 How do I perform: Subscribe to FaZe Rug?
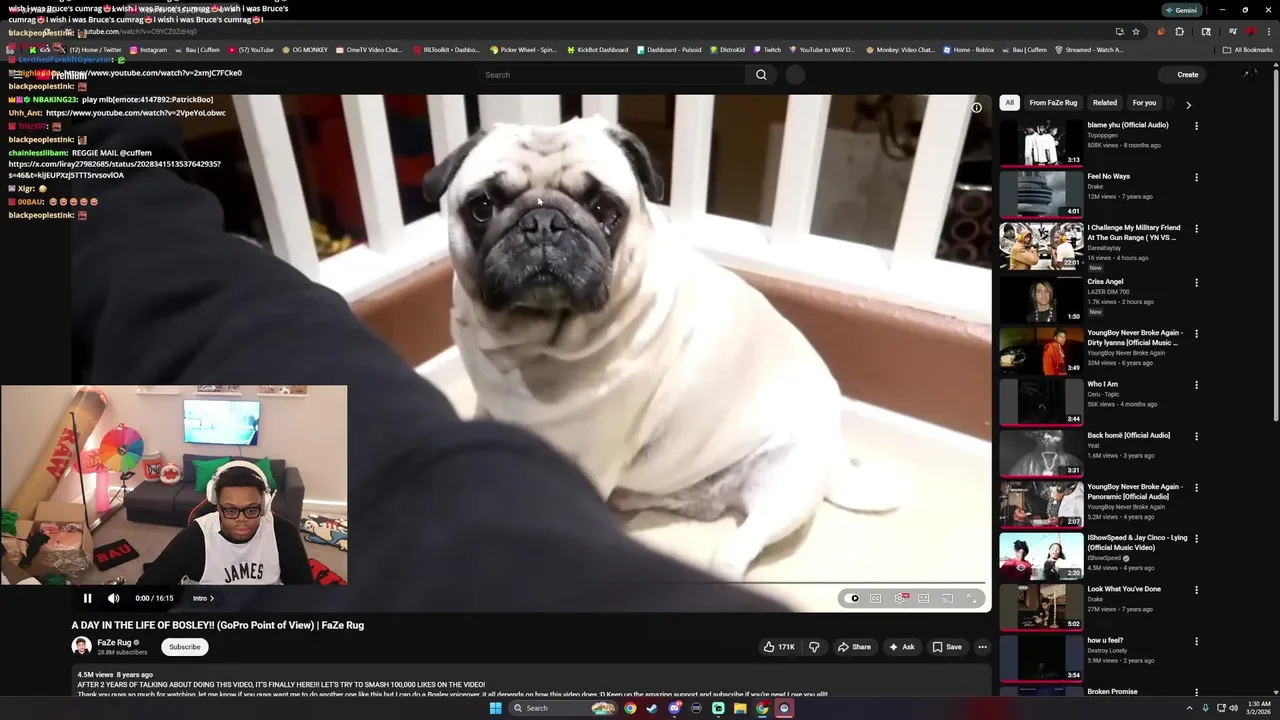[185, 647]
